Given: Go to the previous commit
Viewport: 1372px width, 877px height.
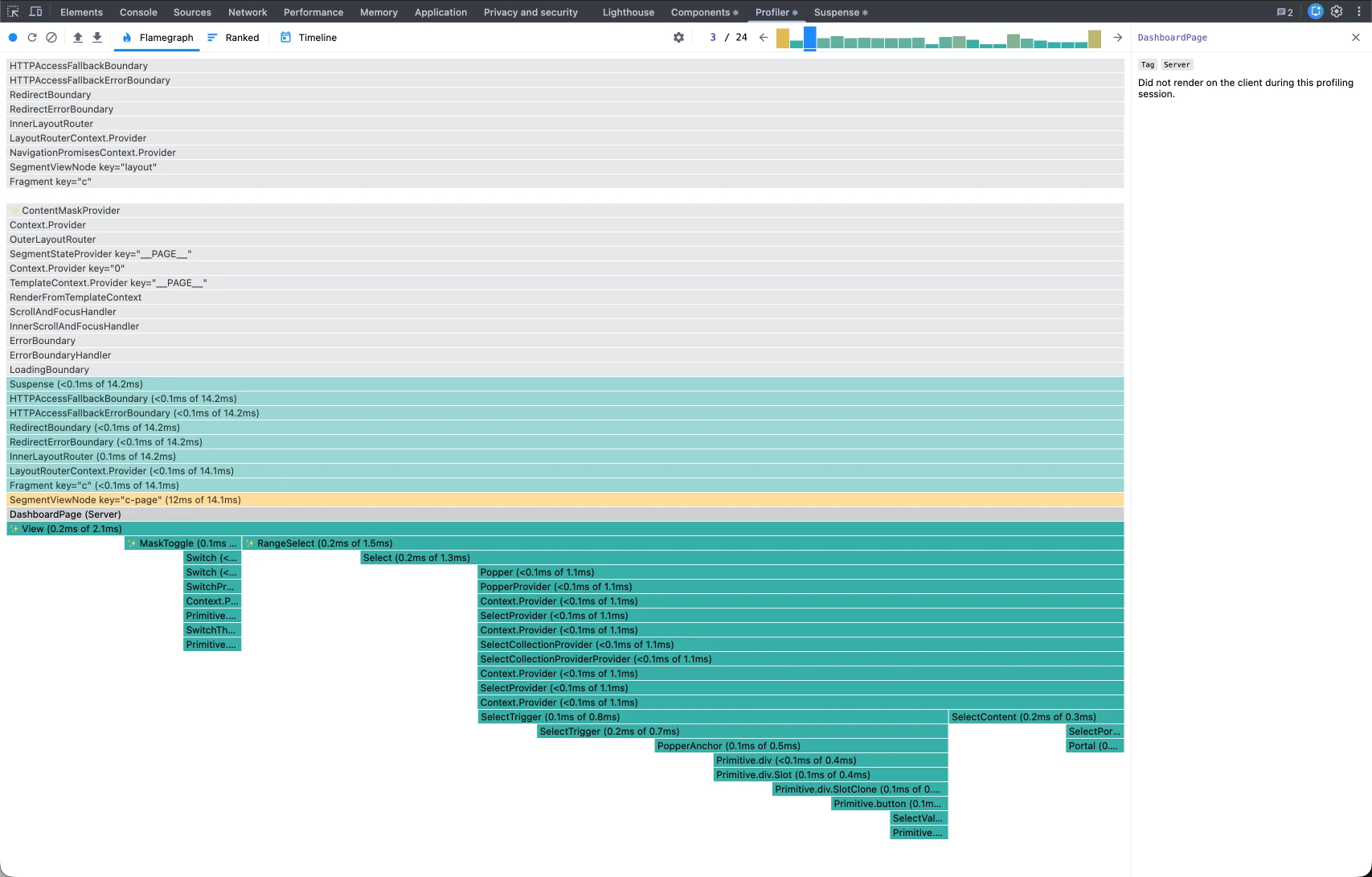Looking at the screenshot, I should click(764, 38).
